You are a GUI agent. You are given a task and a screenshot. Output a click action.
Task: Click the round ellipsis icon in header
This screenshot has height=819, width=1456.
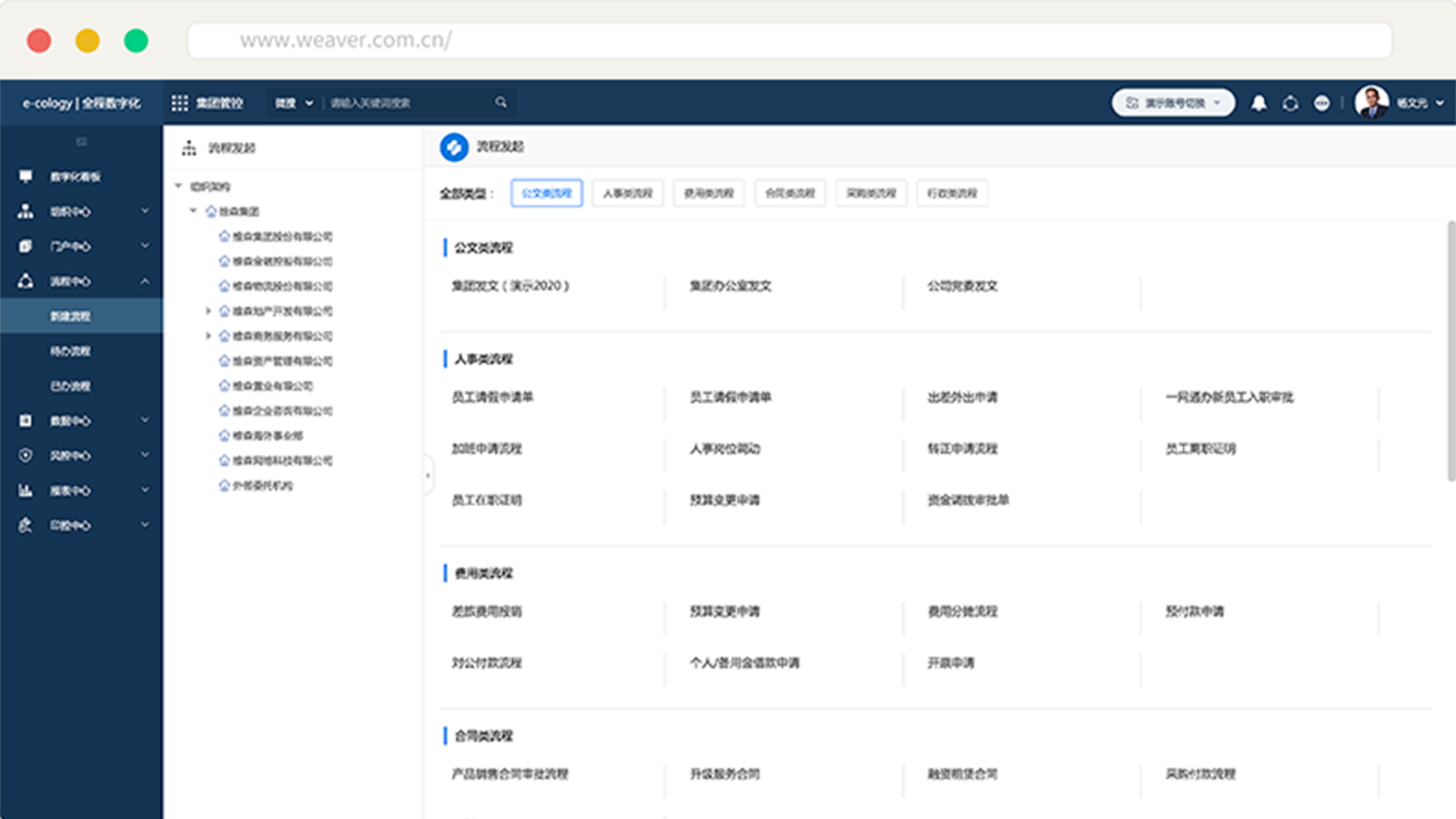[x=1321, y=103]
